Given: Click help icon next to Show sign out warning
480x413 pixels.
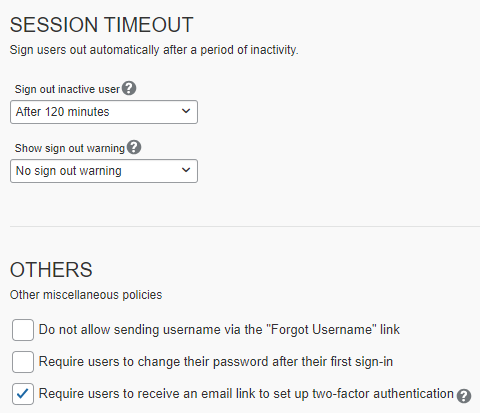Looking at the screenshot, I should [134, 147].
